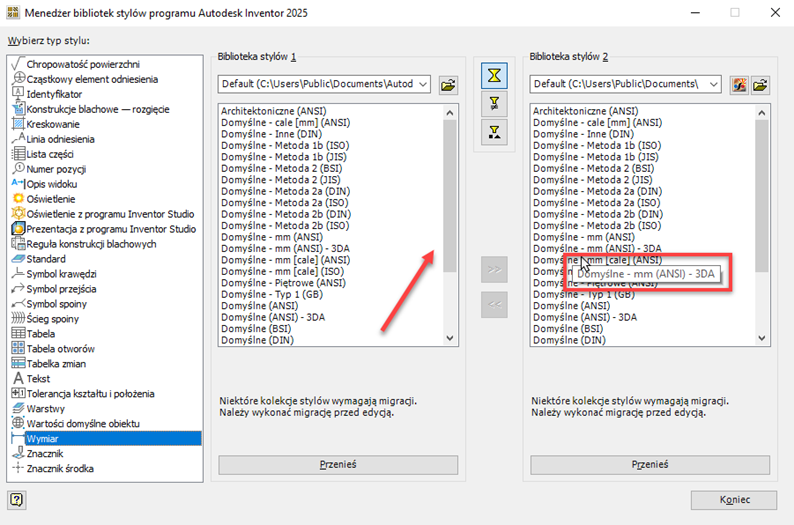This screenshot has height=525, width=794.
Task: Select Wartości domyślne obiektu style type
Action: pyautogui.click(x=83, y=424)
